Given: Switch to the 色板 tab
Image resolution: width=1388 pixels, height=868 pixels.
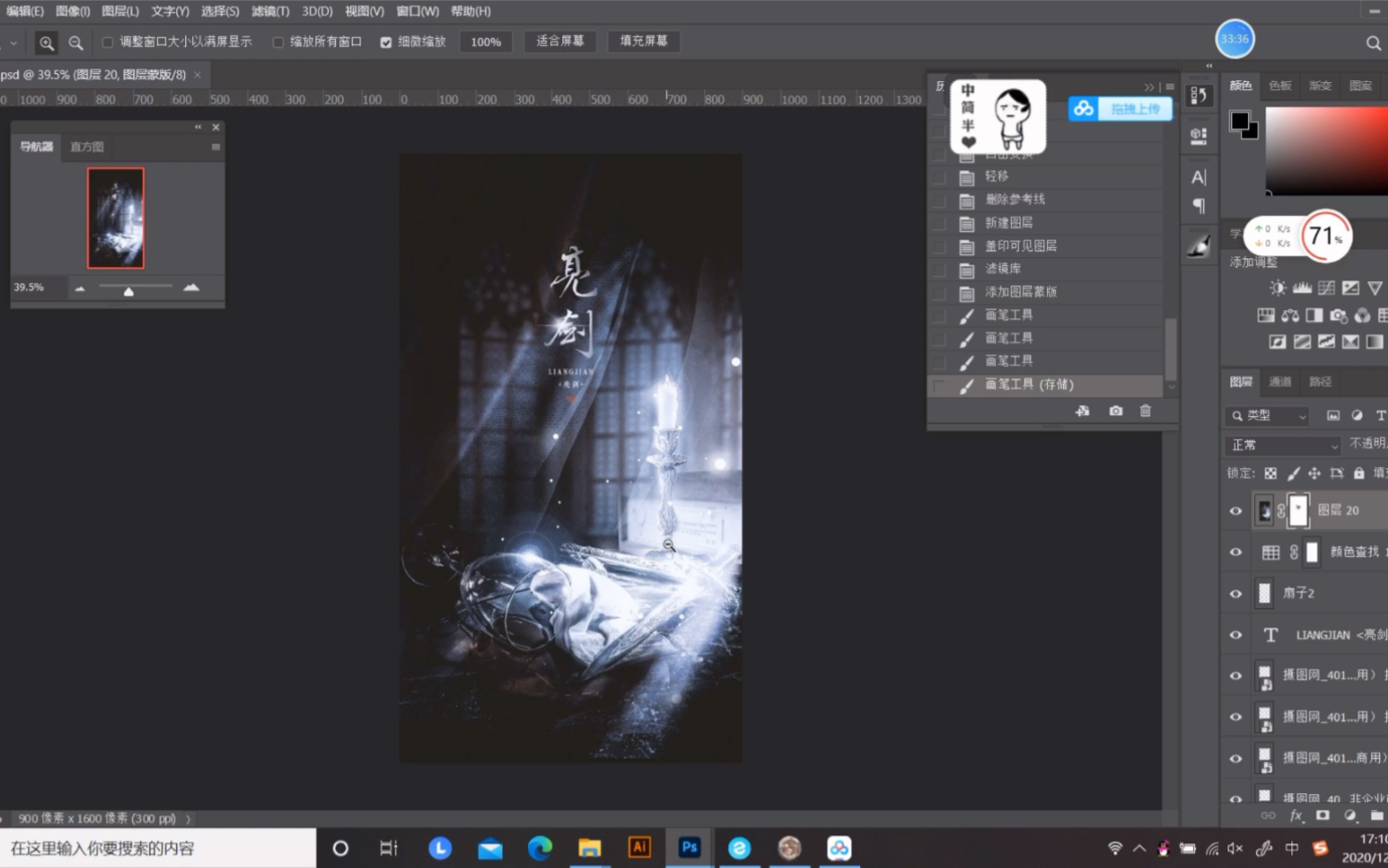Looking at the screenshot, I should point(1280,85).
